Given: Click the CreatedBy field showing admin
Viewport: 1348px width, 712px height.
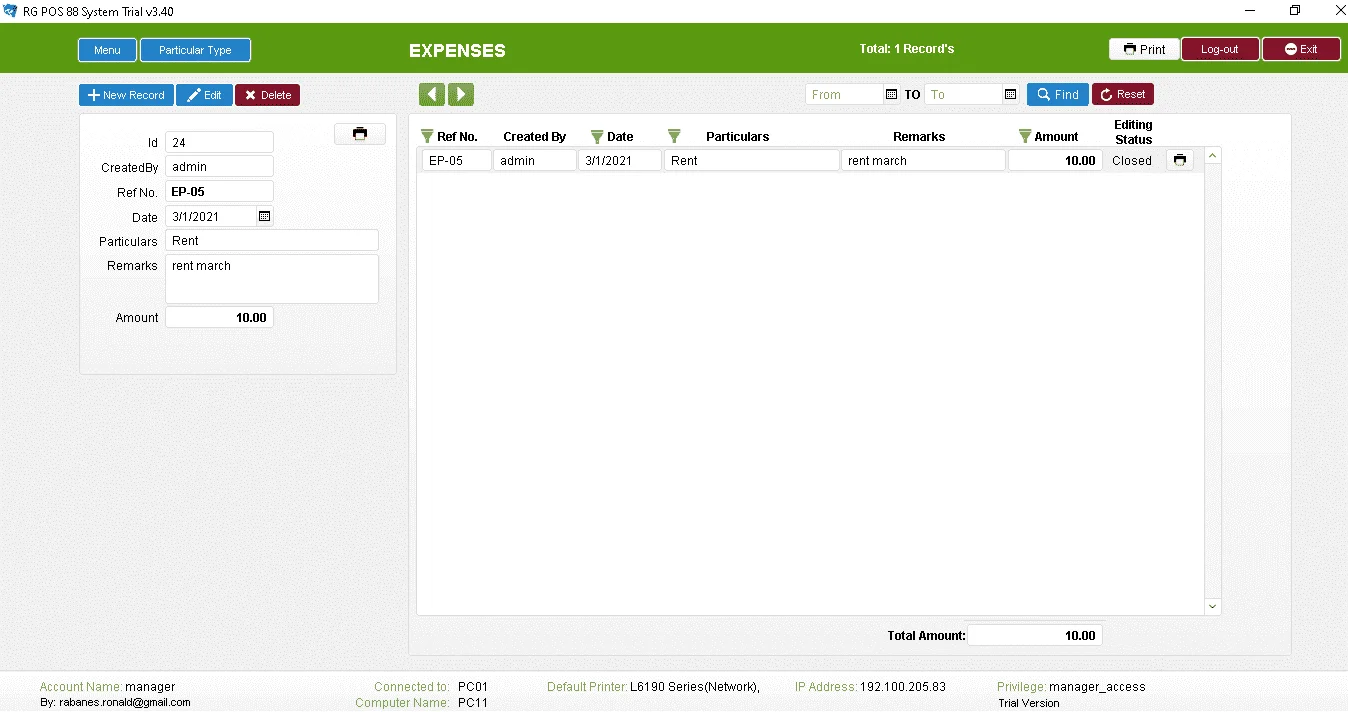Looking at the screenshot, I should [219, 167].
